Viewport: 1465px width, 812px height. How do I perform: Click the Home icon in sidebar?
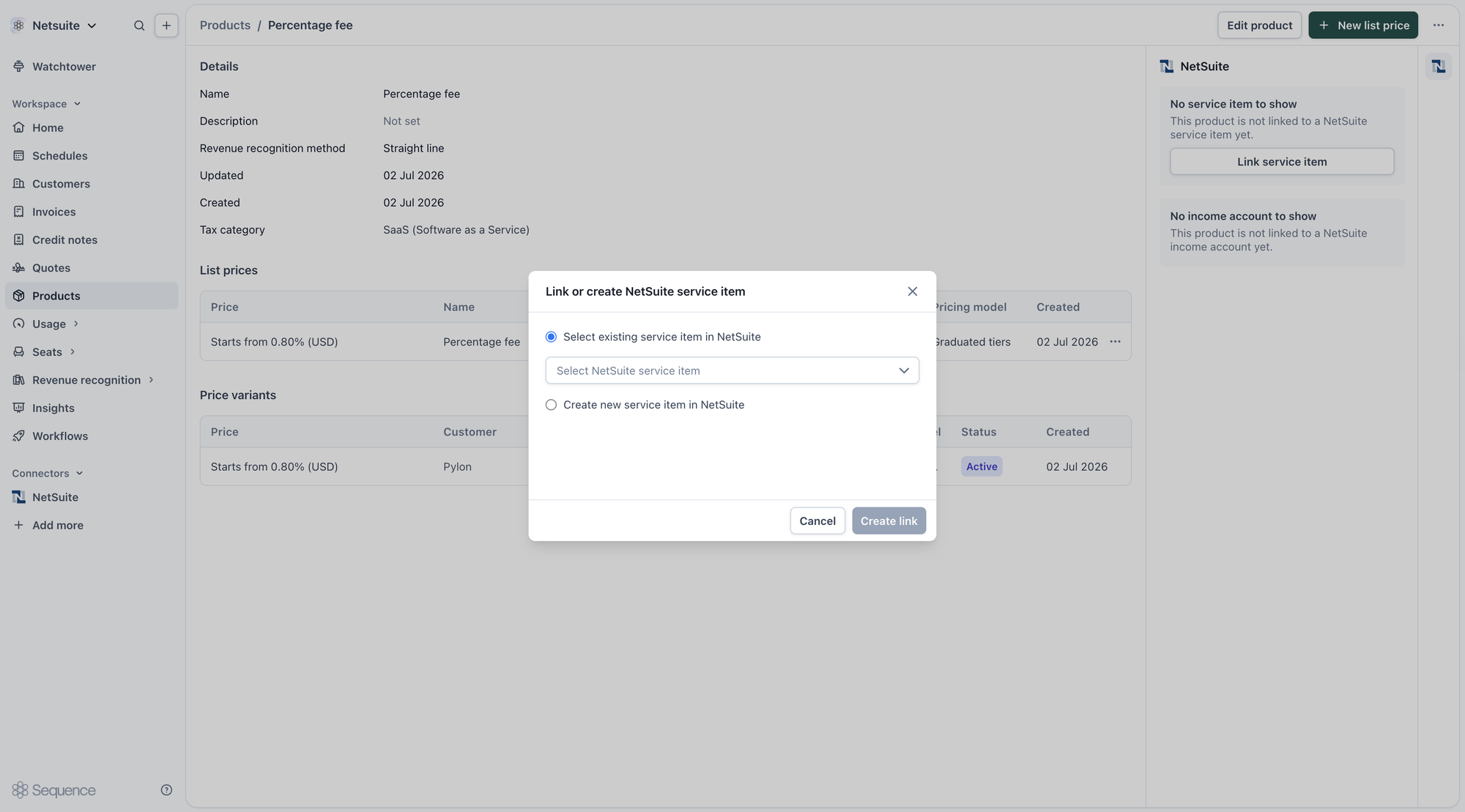(x=19, y=127)
